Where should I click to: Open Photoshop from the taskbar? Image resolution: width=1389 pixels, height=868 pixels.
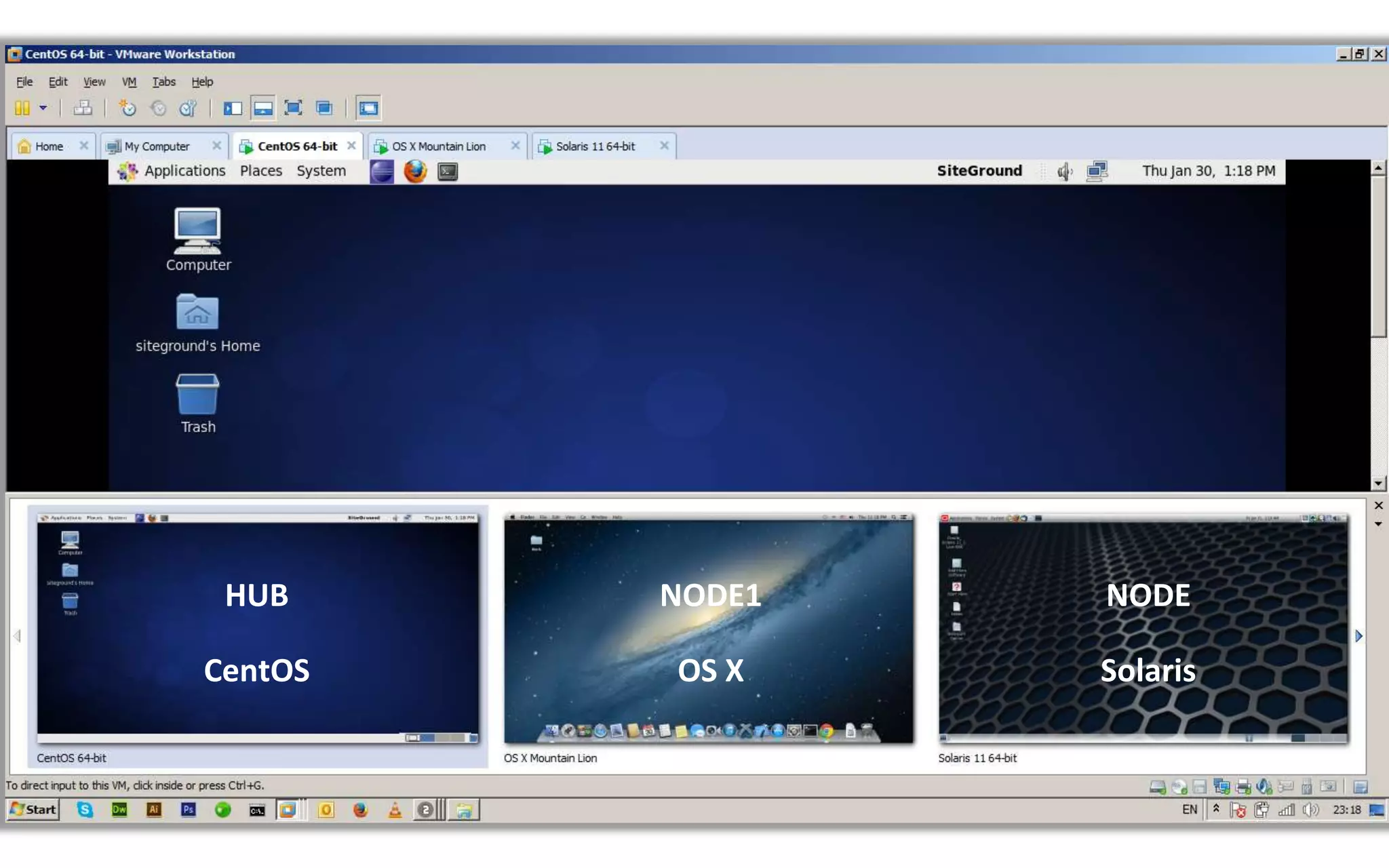[188, 810]
